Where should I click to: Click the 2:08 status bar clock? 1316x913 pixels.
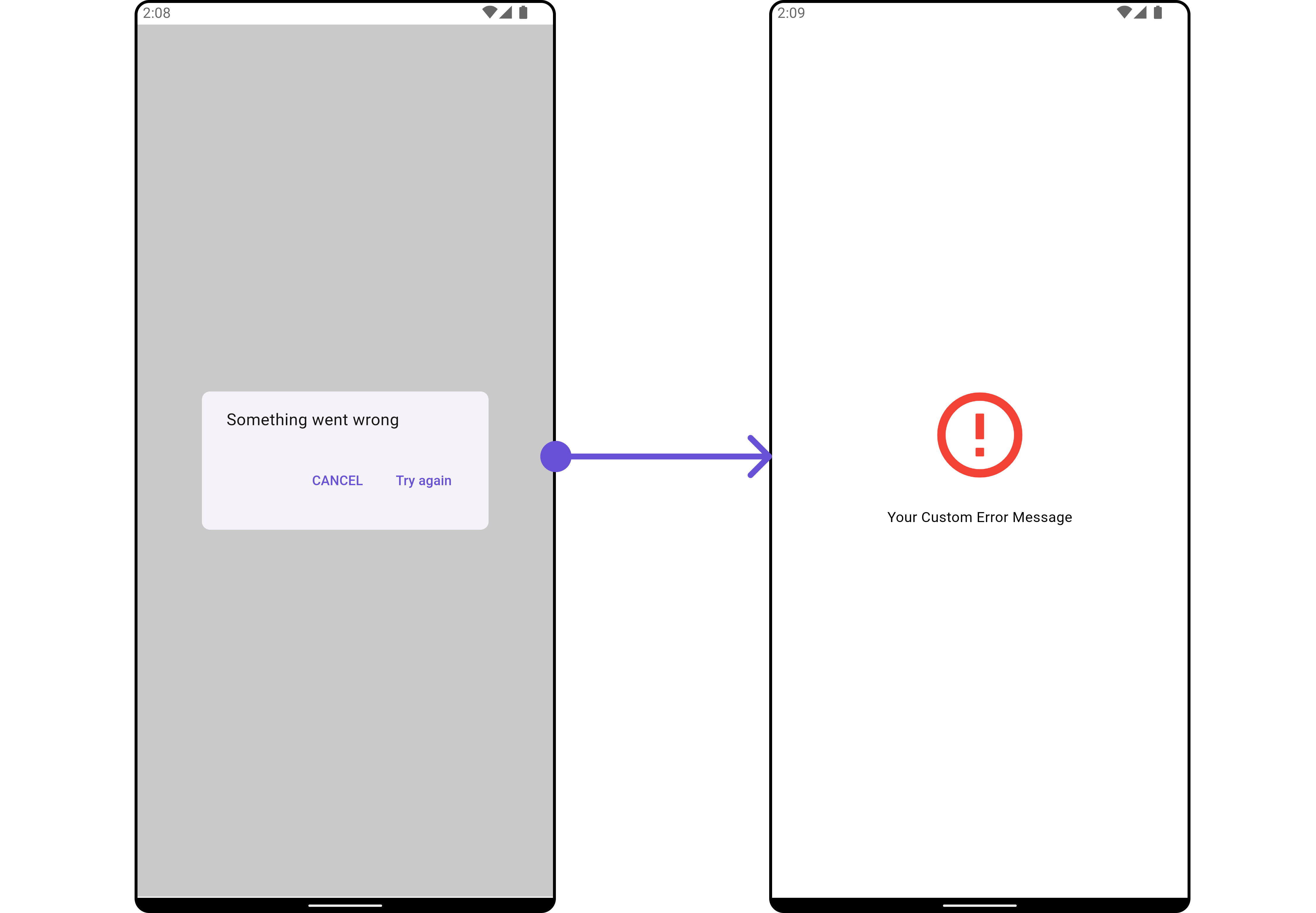[x=157, y=13]
